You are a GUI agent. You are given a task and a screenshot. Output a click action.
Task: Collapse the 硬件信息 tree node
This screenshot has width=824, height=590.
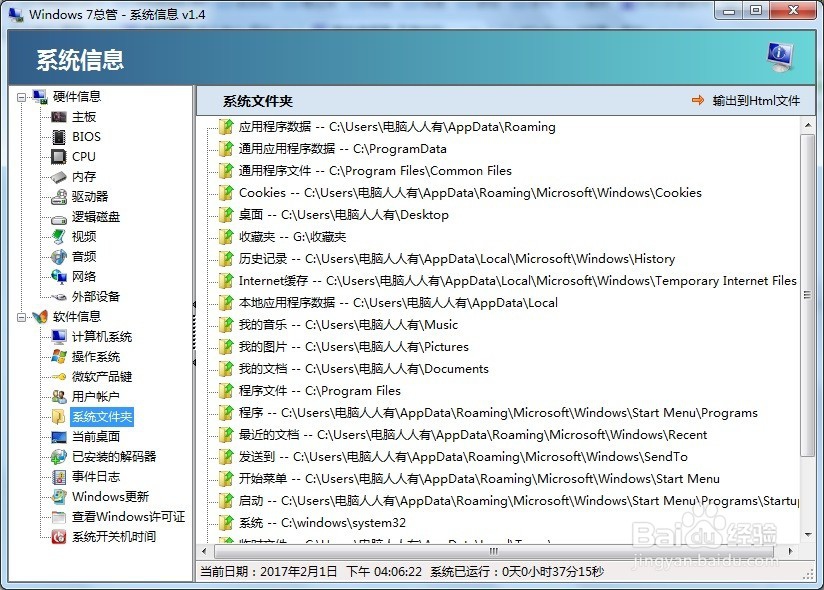coord(21,97)
